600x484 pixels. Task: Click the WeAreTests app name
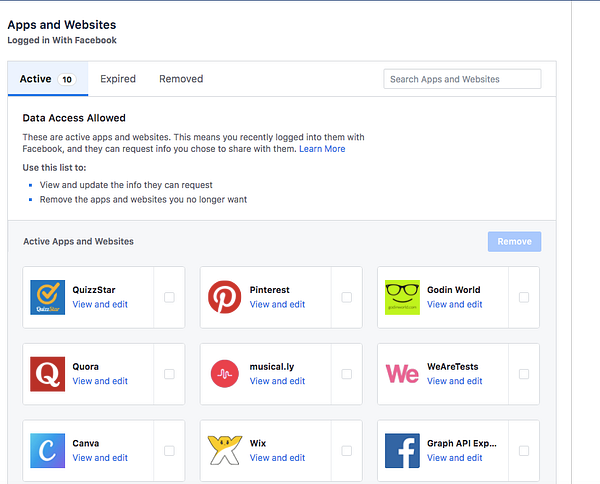[453, 367]
